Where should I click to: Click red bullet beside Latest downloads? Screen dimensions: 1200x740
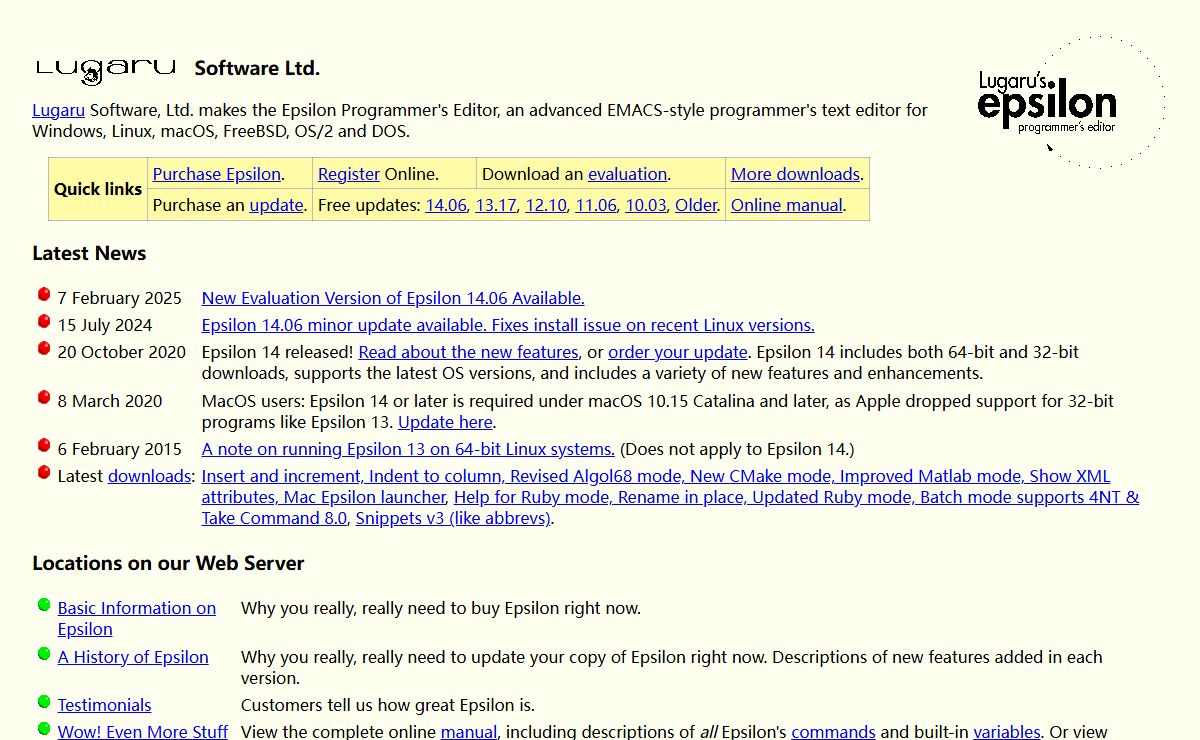pyautogui.click(x=44, y=472)
